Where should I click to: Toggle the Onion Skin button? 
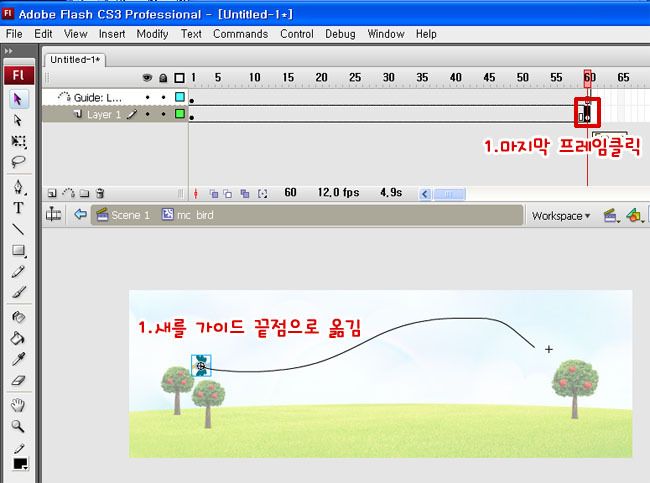(214, 194)
